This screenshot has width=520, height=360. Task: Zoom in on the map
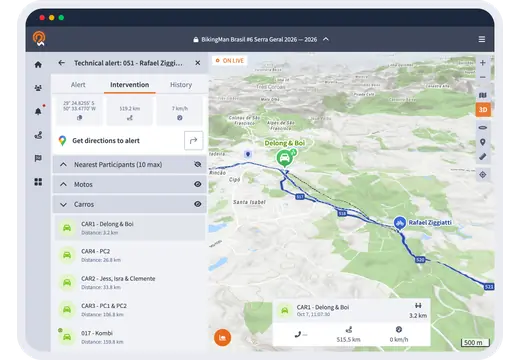(482, 63)
